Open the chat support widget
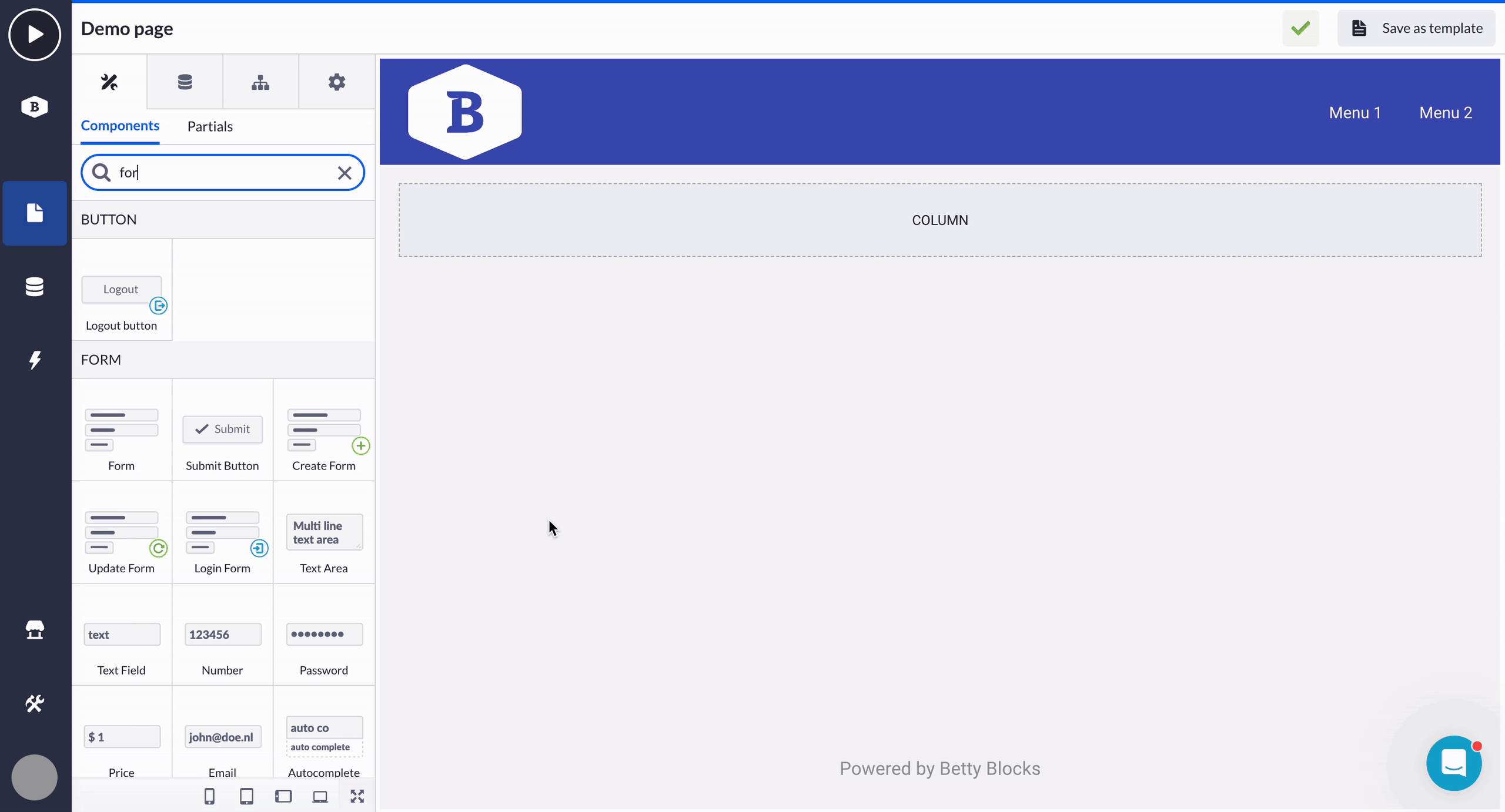This screenshot has width=1505, height=812. point(1454,763)
